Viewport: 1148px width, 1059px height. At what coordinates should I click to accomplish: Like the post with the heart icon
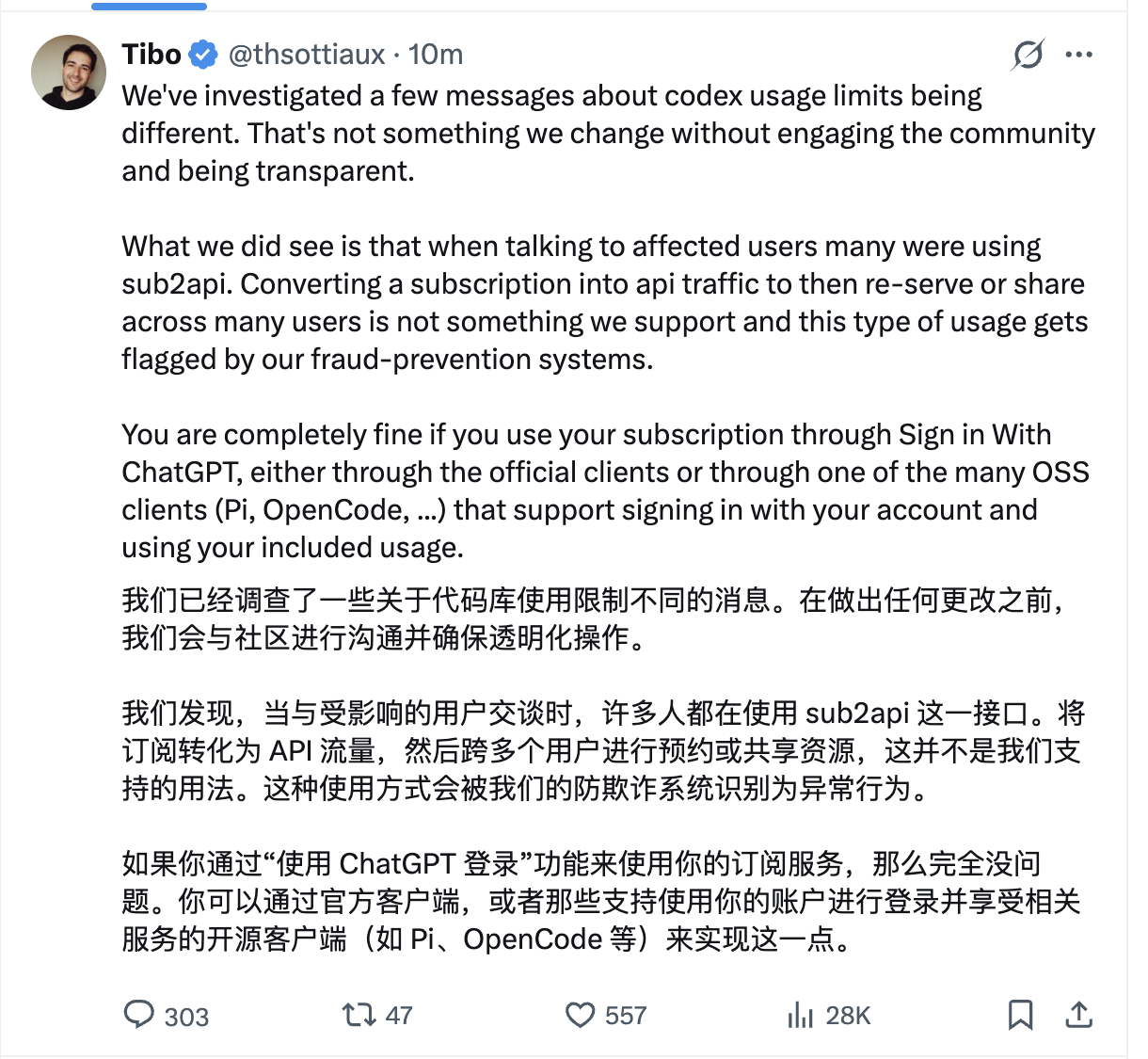pos(580,1015)
